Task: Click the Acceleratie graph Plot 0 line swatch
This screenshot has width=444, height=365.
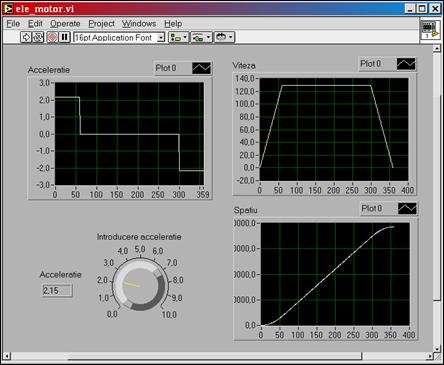Action: coord(201,68)
